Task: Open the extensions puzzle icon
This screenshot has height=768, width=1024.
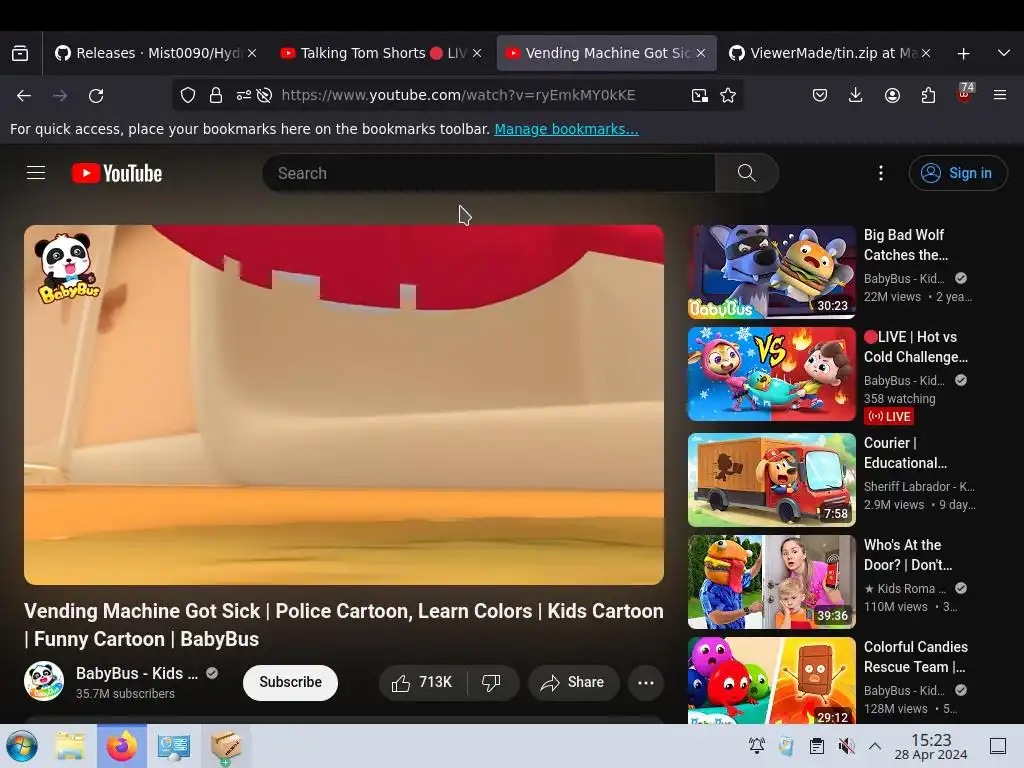Action: 928,95
